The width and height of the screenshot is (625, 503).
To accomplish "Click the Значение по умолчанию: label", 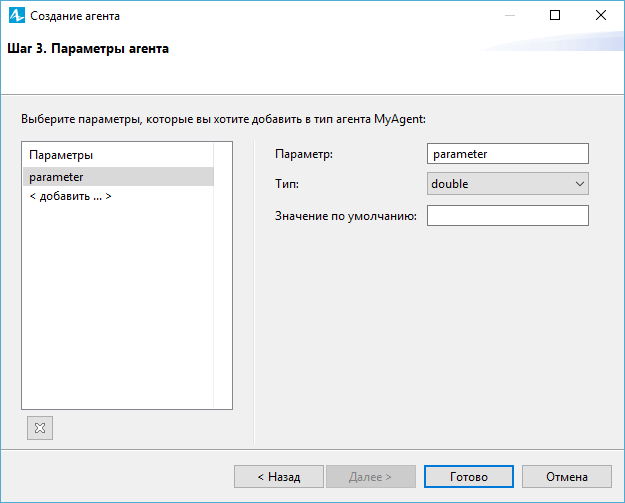I will coord(346,216).
